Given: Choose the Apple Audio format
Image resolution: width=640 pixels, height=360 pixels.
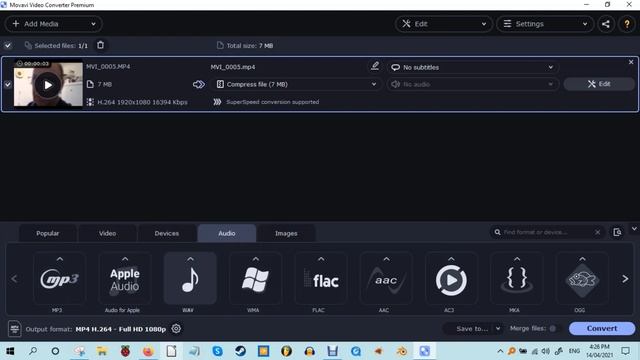Looking at the screenshot, I should pos(125,279).
